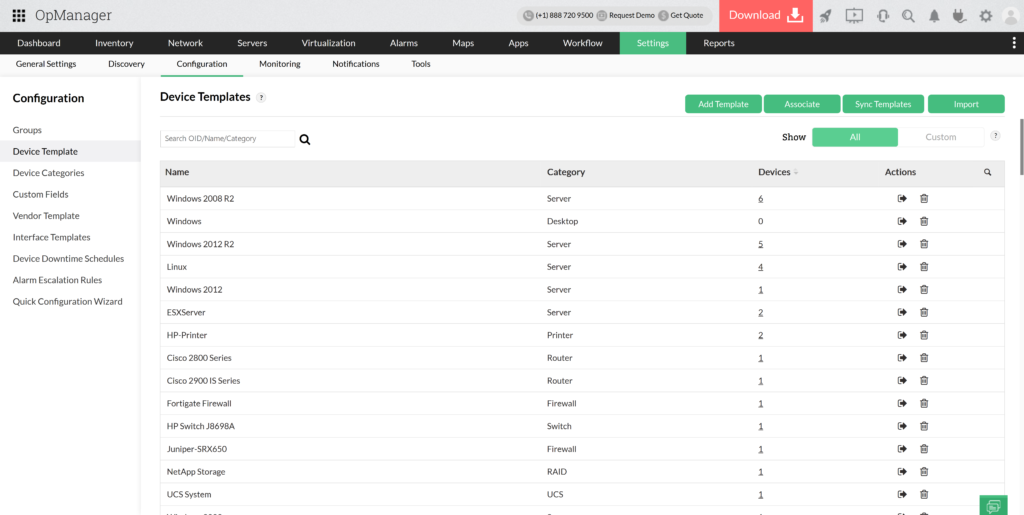Open the headset support icon
Viewport: 1024px width, 515px height.
882,15
